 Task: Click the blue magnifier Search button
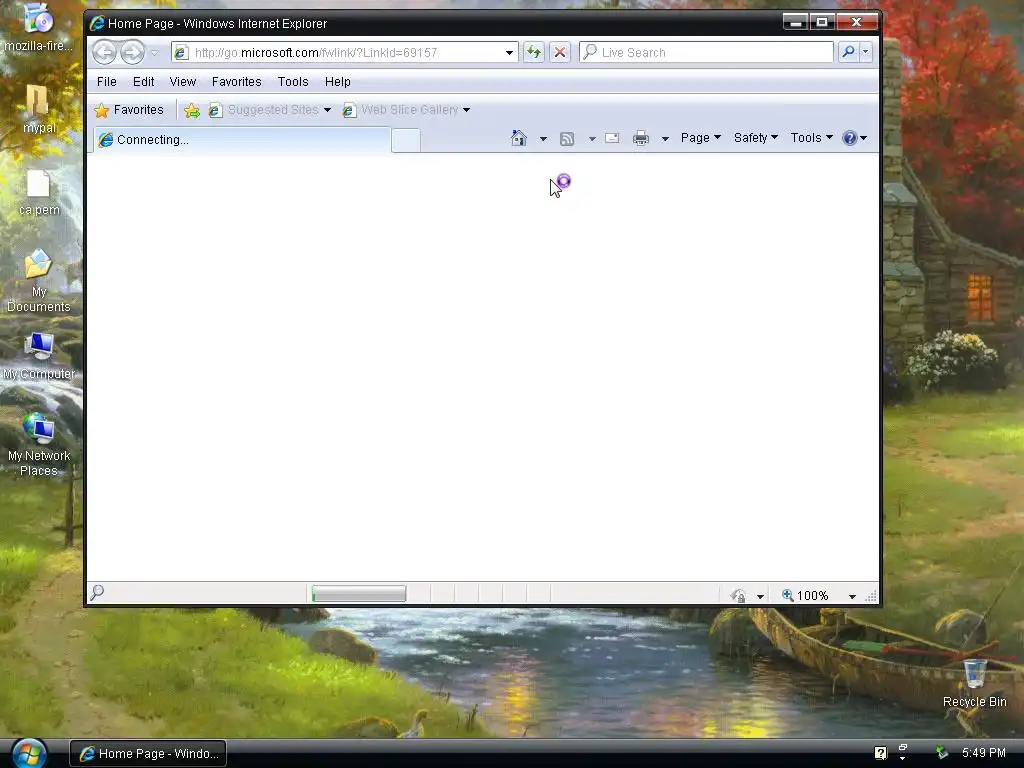click(848, 52)
